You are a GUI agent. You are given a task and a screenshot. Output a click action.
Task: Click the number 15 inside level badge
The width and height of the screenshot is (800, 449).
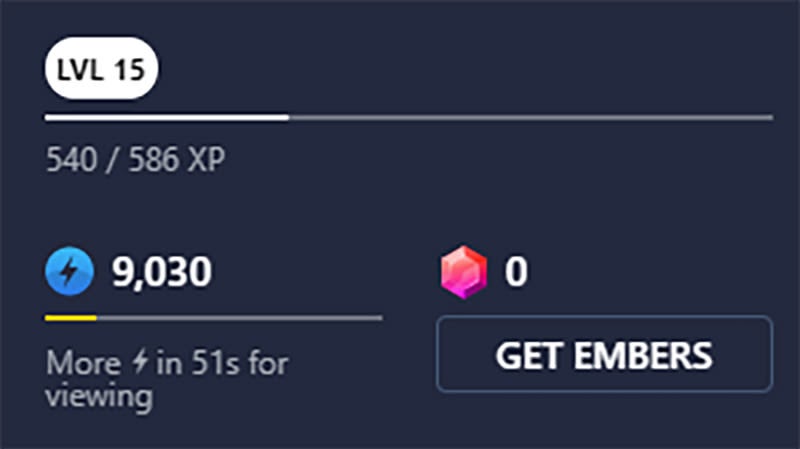click(129, 69)
